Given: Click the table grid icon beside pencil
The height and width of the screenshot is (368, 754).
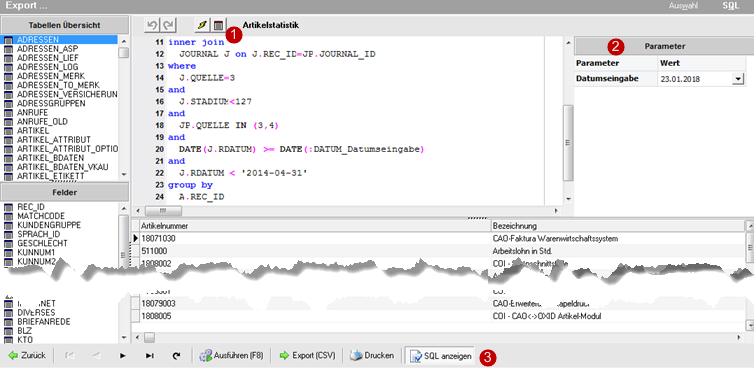Looking at the screenshot, I should tap(218, 25).
